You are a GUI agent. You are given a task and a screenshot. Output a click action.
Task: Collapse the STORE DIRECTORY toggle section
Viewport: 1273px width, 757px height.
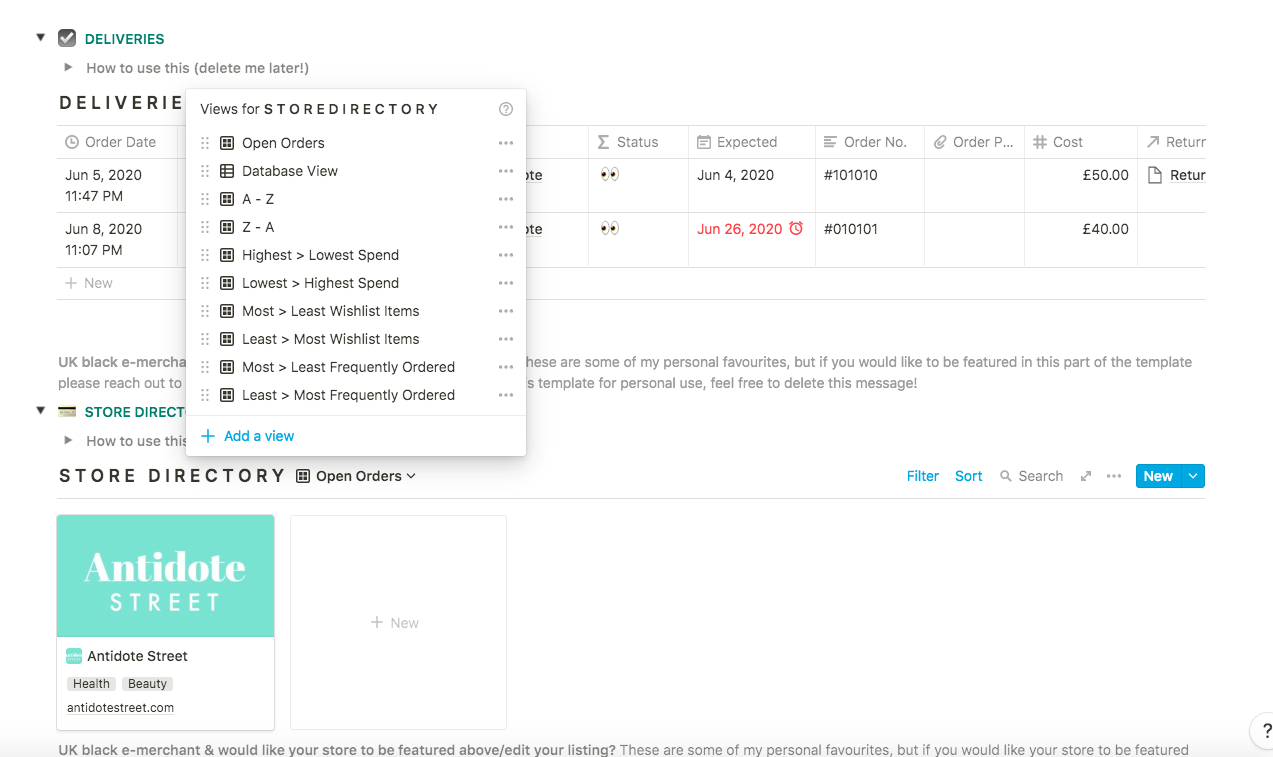click(x=41, y=411)
